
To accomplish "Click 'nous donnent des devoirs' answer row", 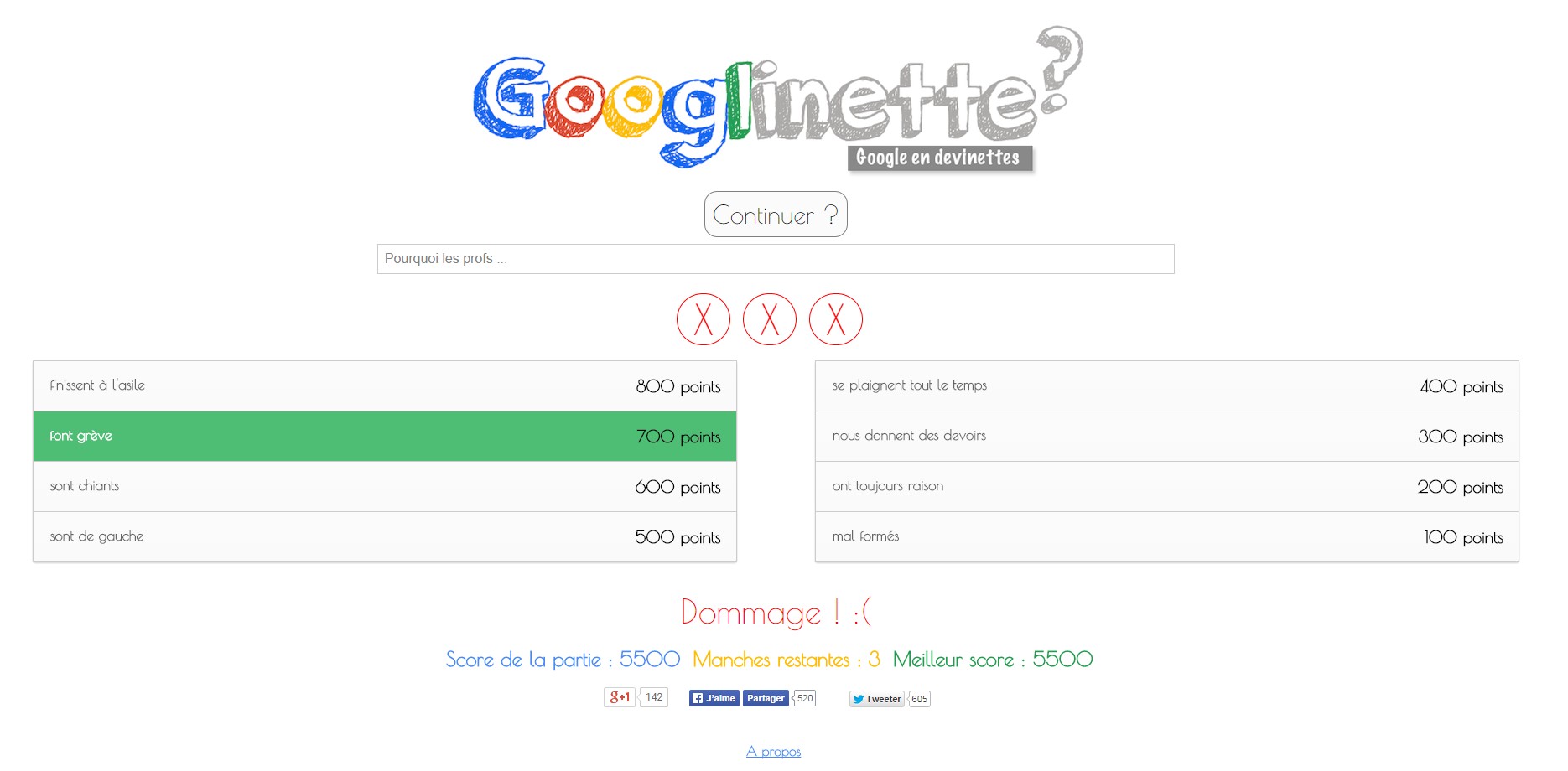I will click(1166, 437).
